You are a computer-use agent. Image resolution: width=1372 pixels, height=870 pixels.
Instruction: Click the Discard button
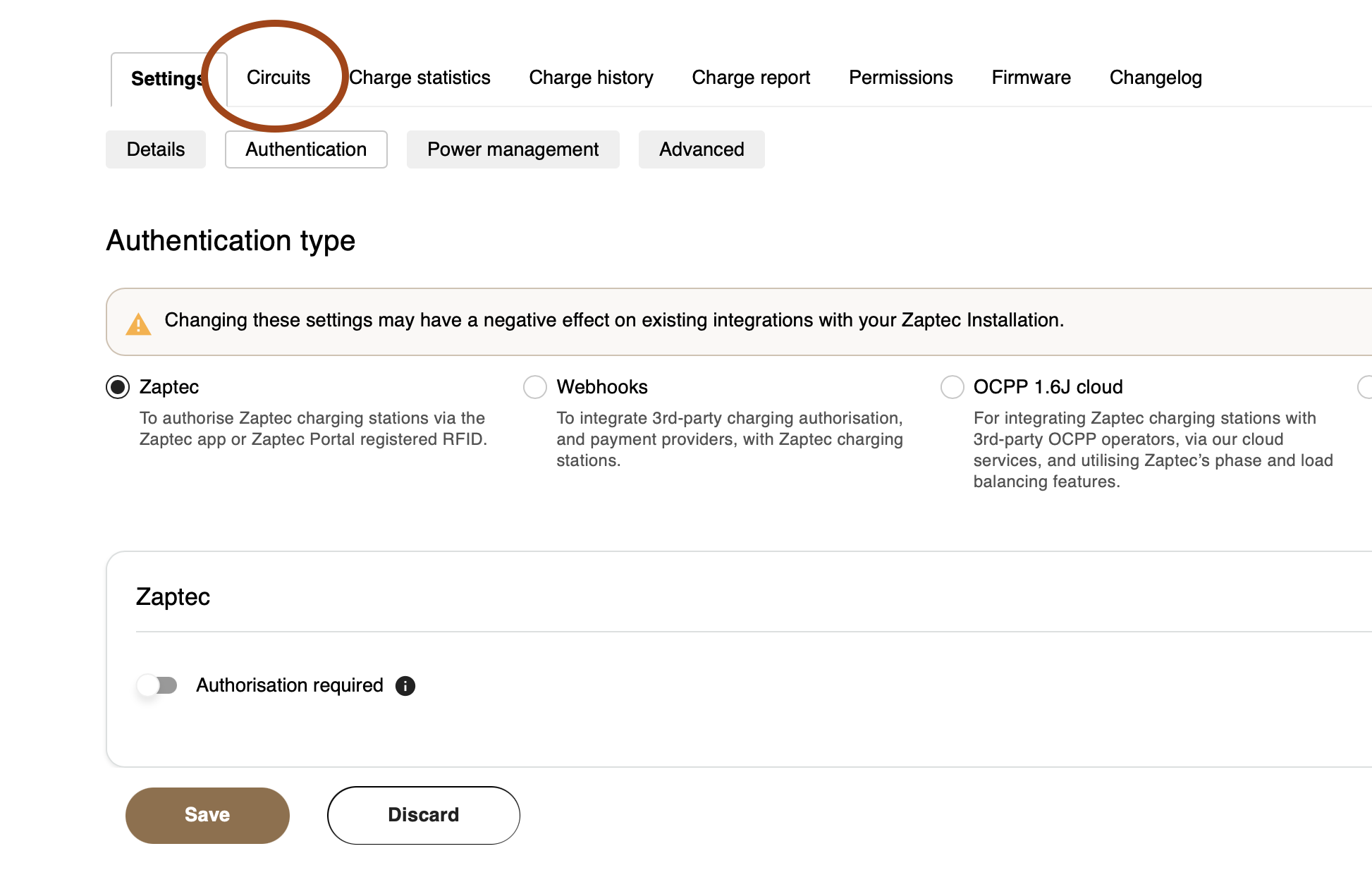[423, 815]
